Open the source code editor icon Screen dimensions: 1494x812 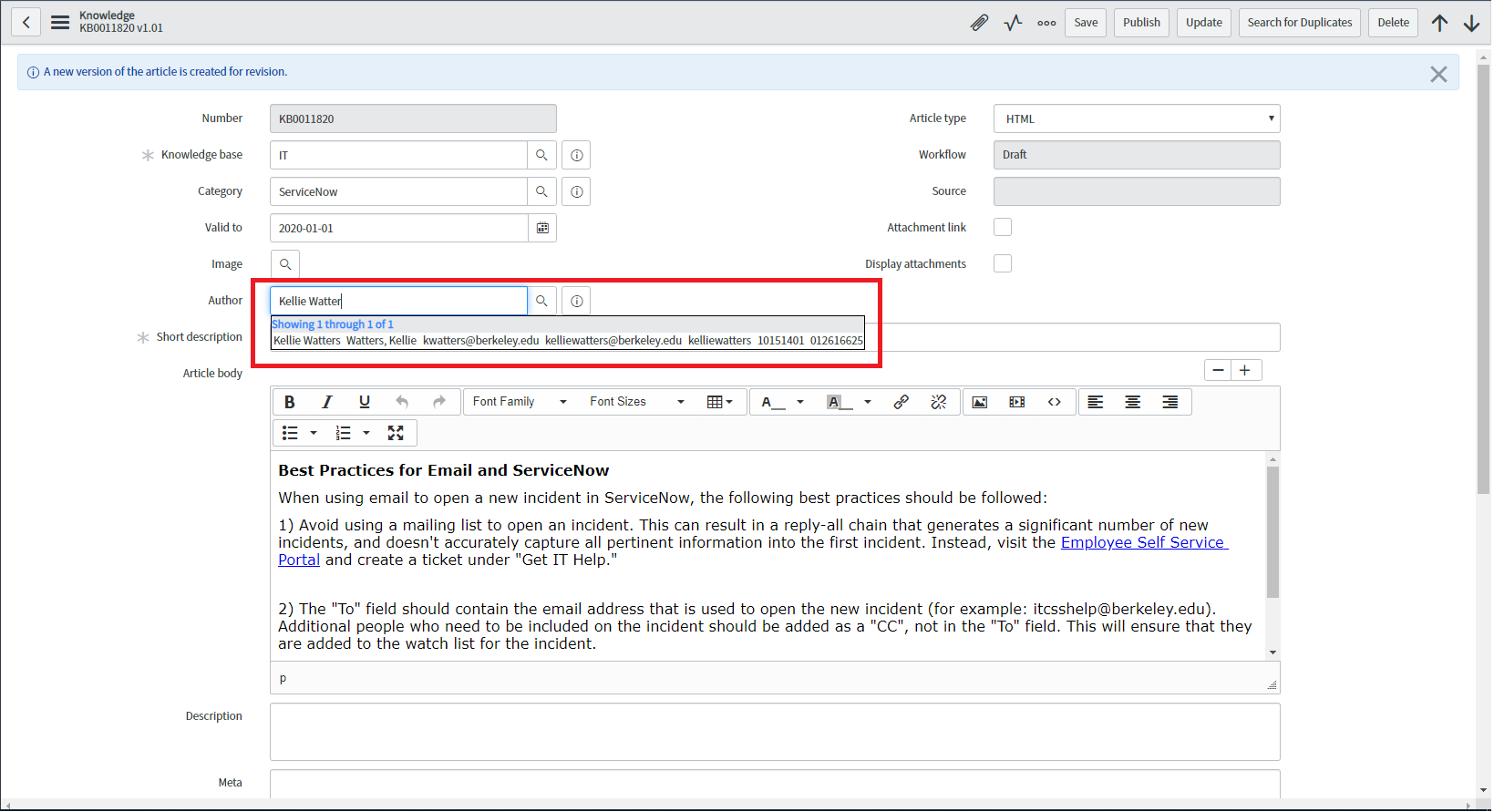[1055, 402]
